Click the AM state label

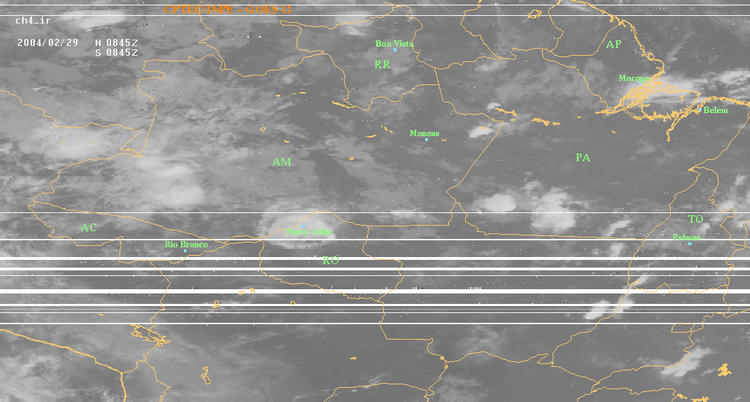(x=282, y=162)
